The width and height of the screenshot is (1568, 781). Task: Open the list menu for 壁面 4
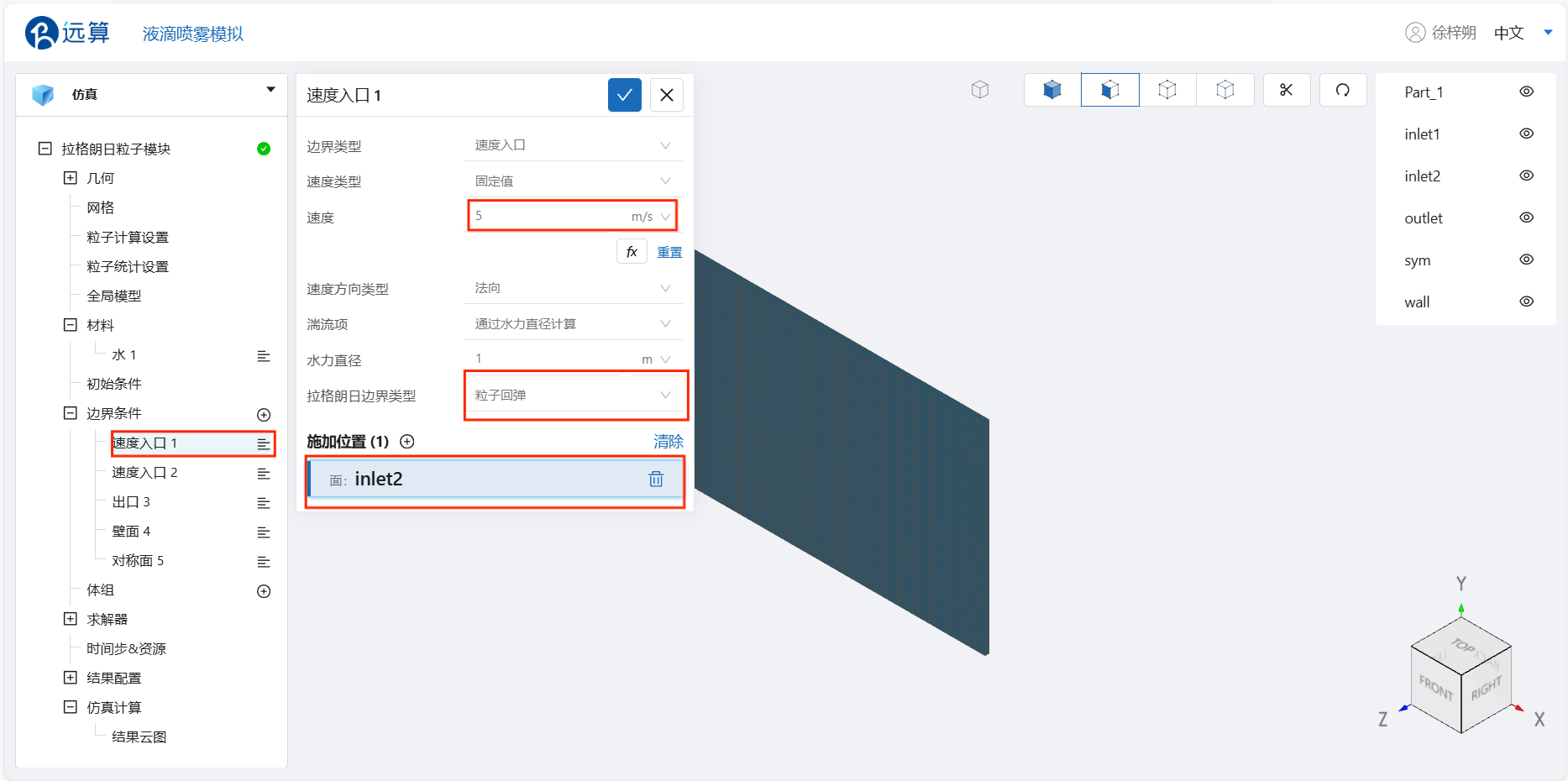click(264, 532)
